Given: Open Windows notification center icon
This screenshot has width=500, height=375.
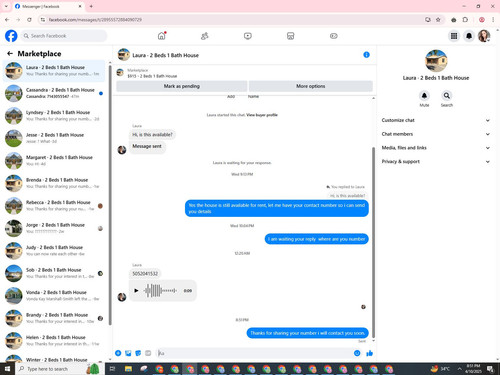Looking at the screenshot, I should coord(490,369).
